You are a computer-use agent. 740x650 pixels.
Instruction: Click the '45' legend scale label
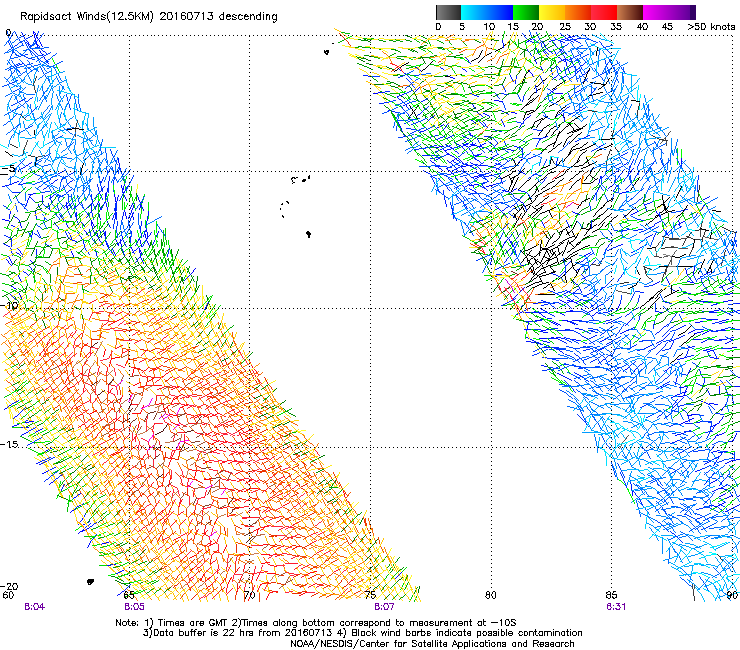click(667, 26)
